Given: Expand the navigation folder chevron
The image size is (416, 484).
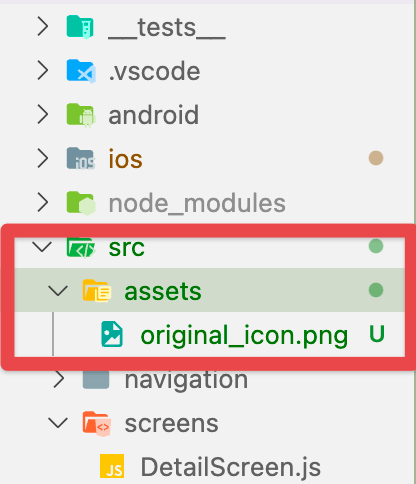Looking at the screenshot, I should tap(59, 379).
